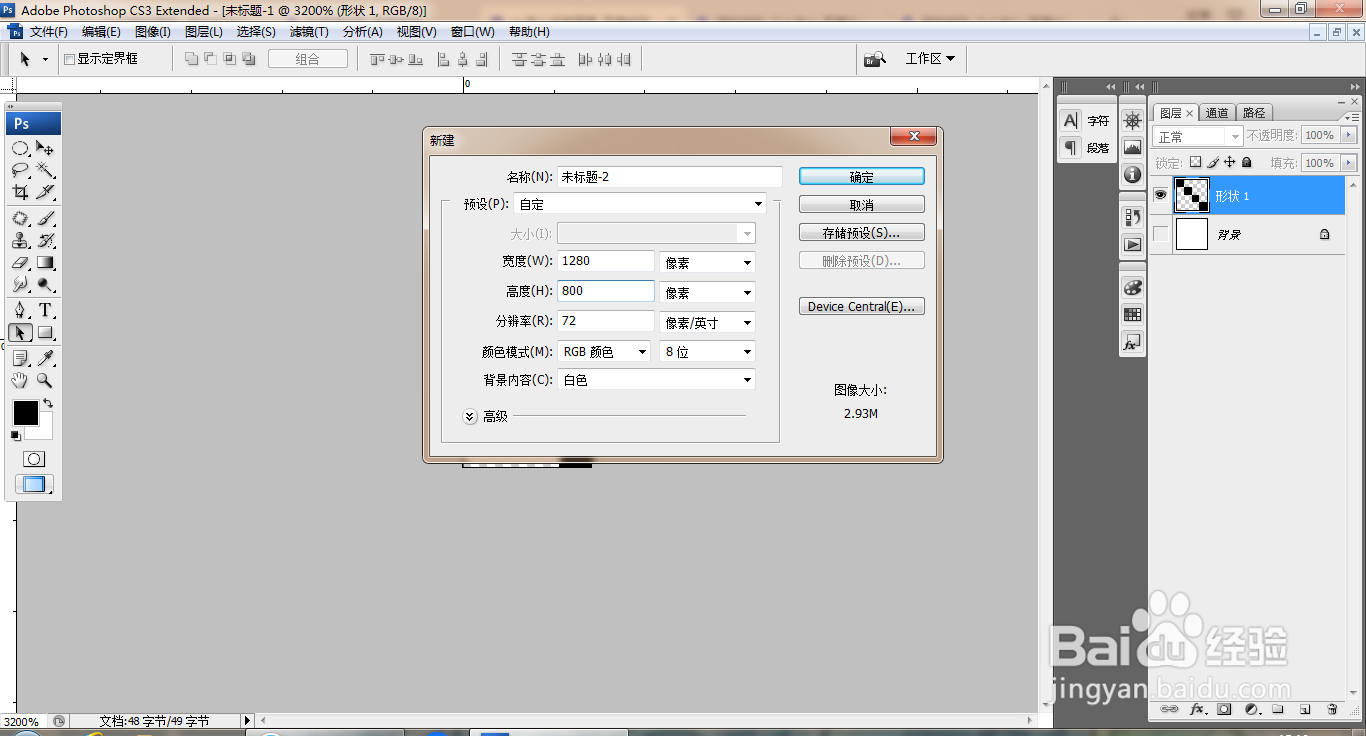The width and height of the screenshot is (1366, 736).
Task: Open the Actions panel icon
Action: point(1132,243)
